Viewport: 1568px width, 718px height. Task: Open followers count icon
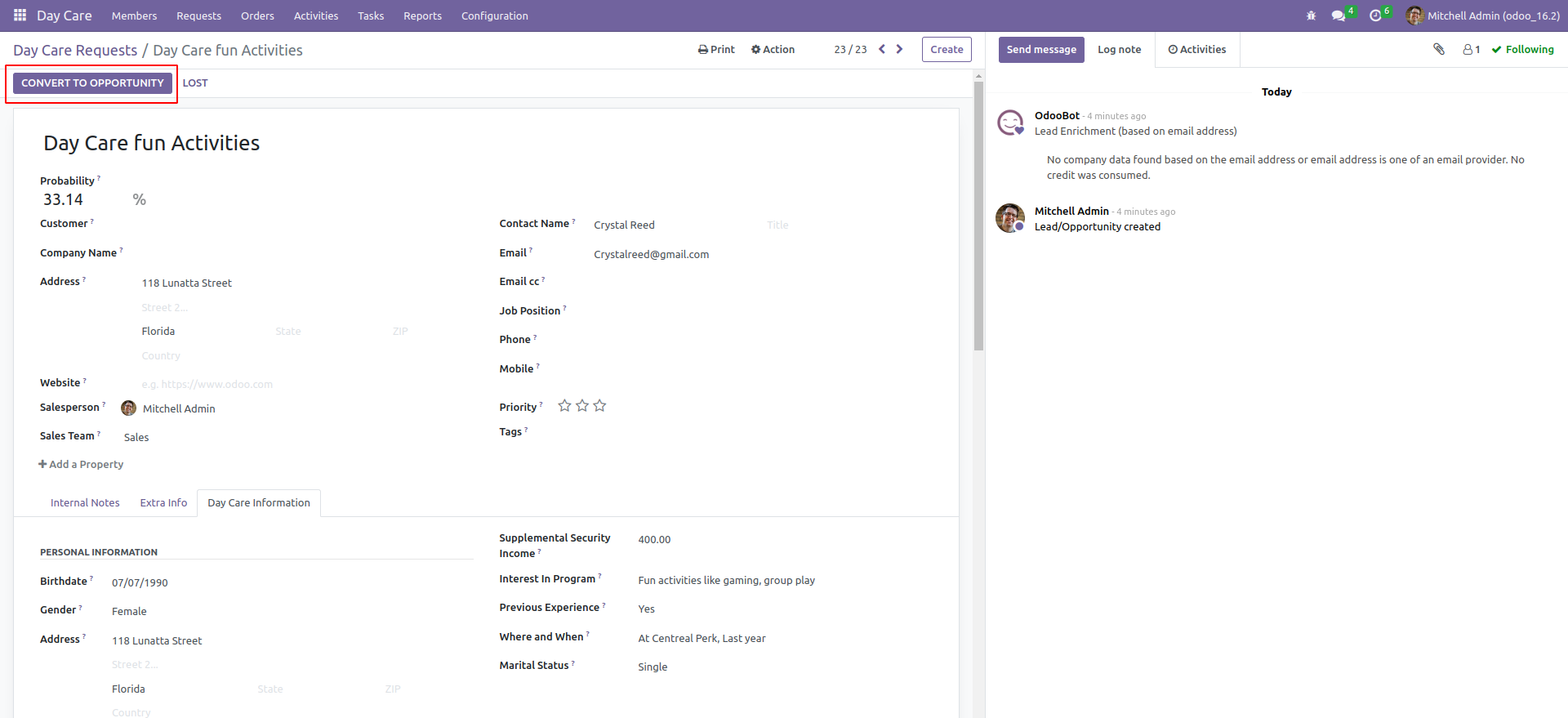point(1472,49)
